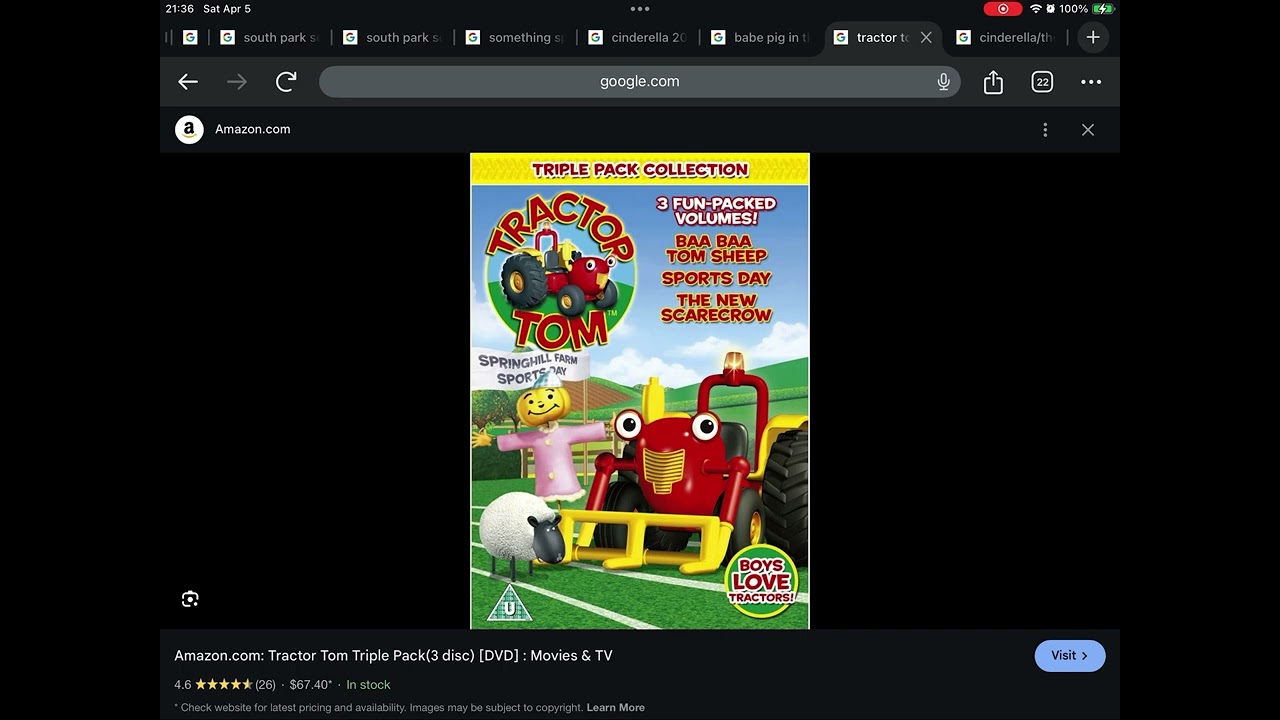Open the Learn More link
The image size is (1280, 720).
615,708
